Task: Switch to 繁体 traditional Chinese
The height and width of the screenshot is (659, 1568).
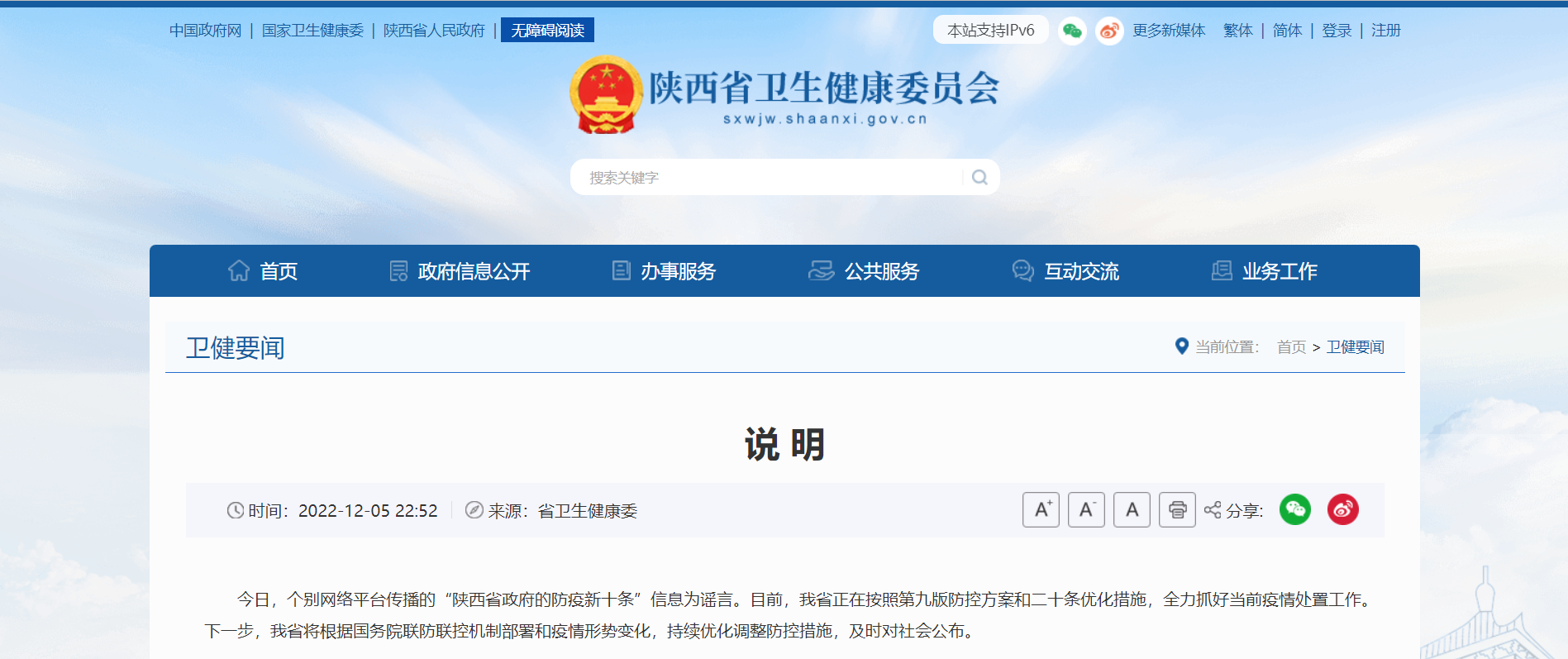Action: coord(1237,31)
